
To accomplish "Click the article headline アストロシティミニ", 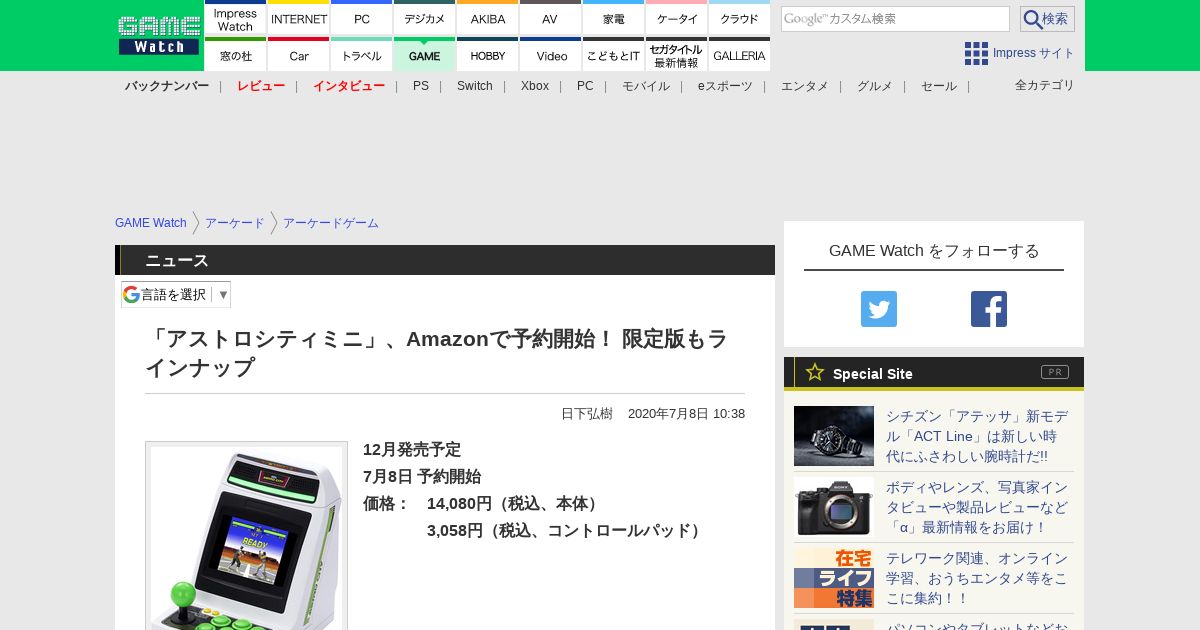I will coord(436,353).
